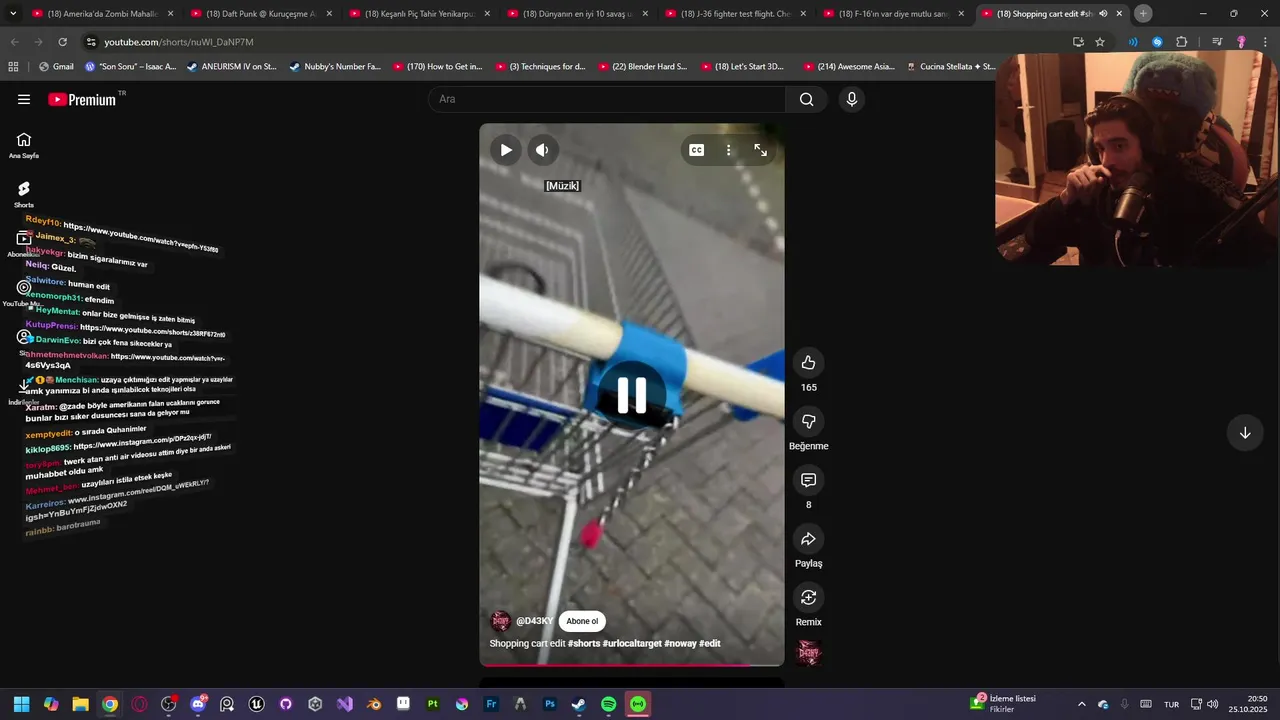Open Chrome profile avatar menu
Screen dimensions: 1280x720
point(1241,42)
